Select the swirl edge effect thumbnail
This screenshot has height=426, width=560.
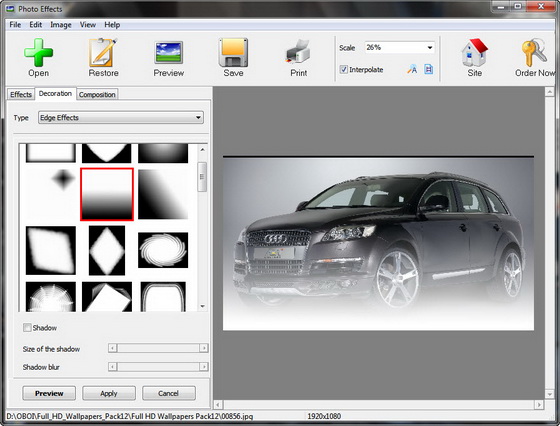pos(163,250)
